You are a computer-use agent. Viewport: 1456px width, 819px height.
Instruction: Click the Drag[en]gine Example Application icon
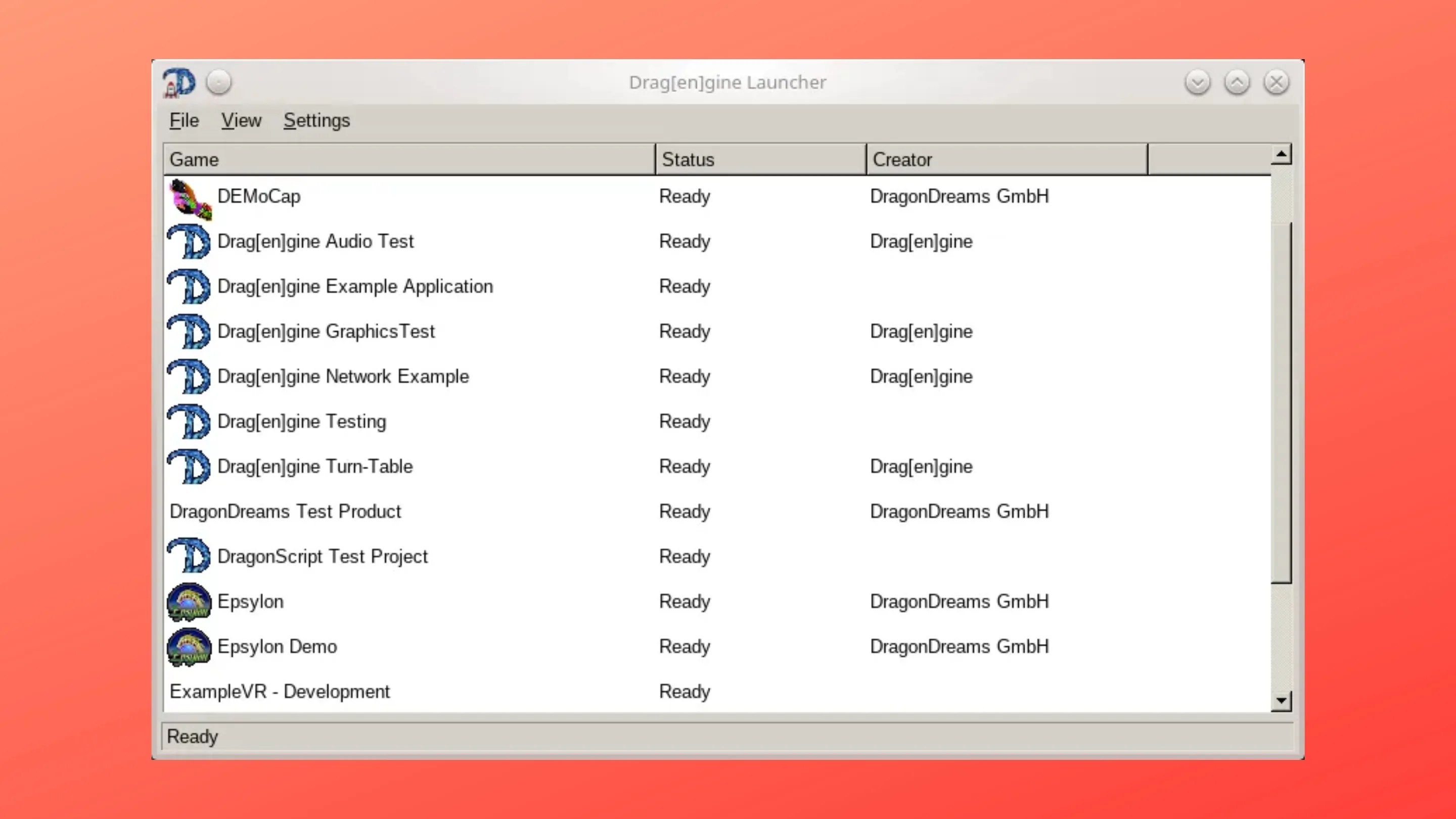(x=189, y=287)
